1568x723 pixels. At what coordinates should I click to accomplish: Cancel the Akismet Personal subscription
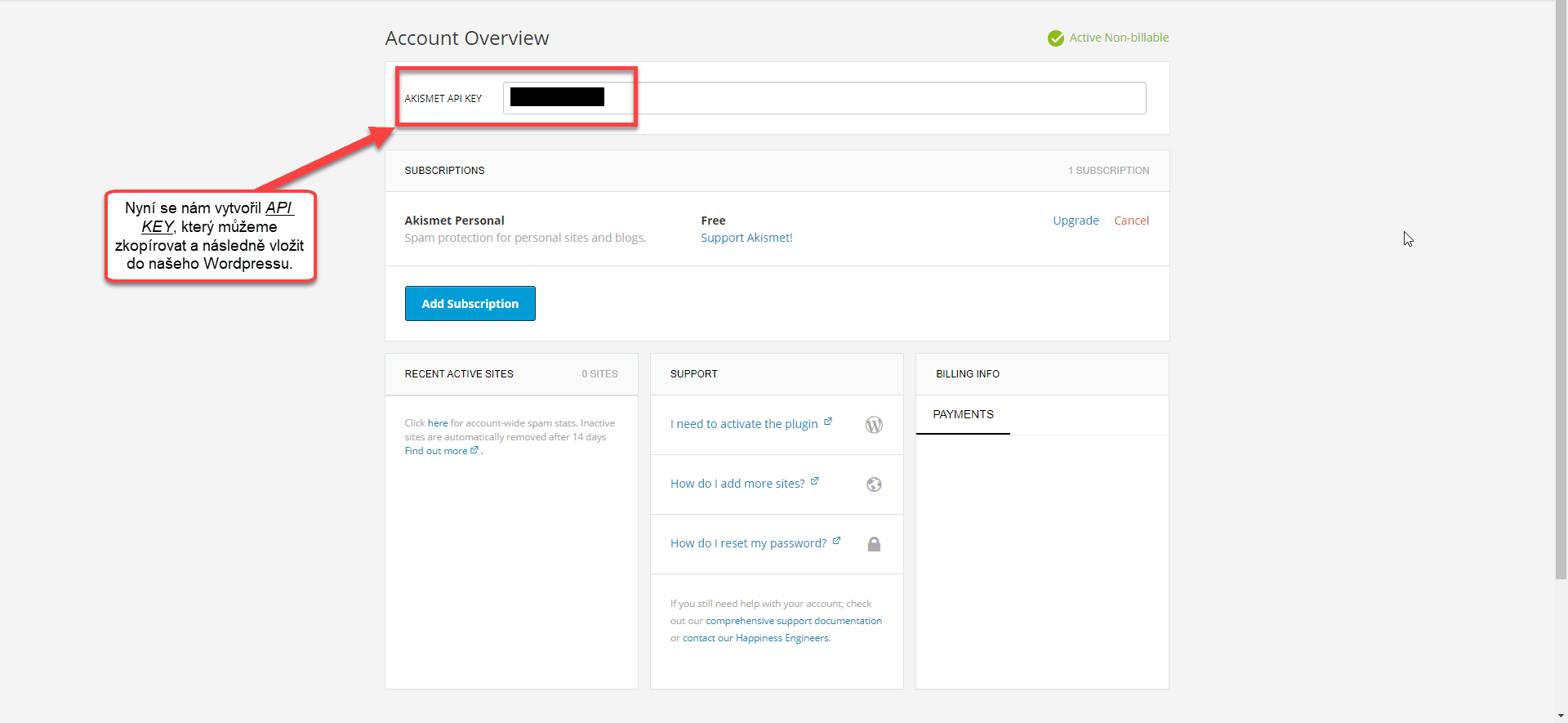tap(1131, 221)
